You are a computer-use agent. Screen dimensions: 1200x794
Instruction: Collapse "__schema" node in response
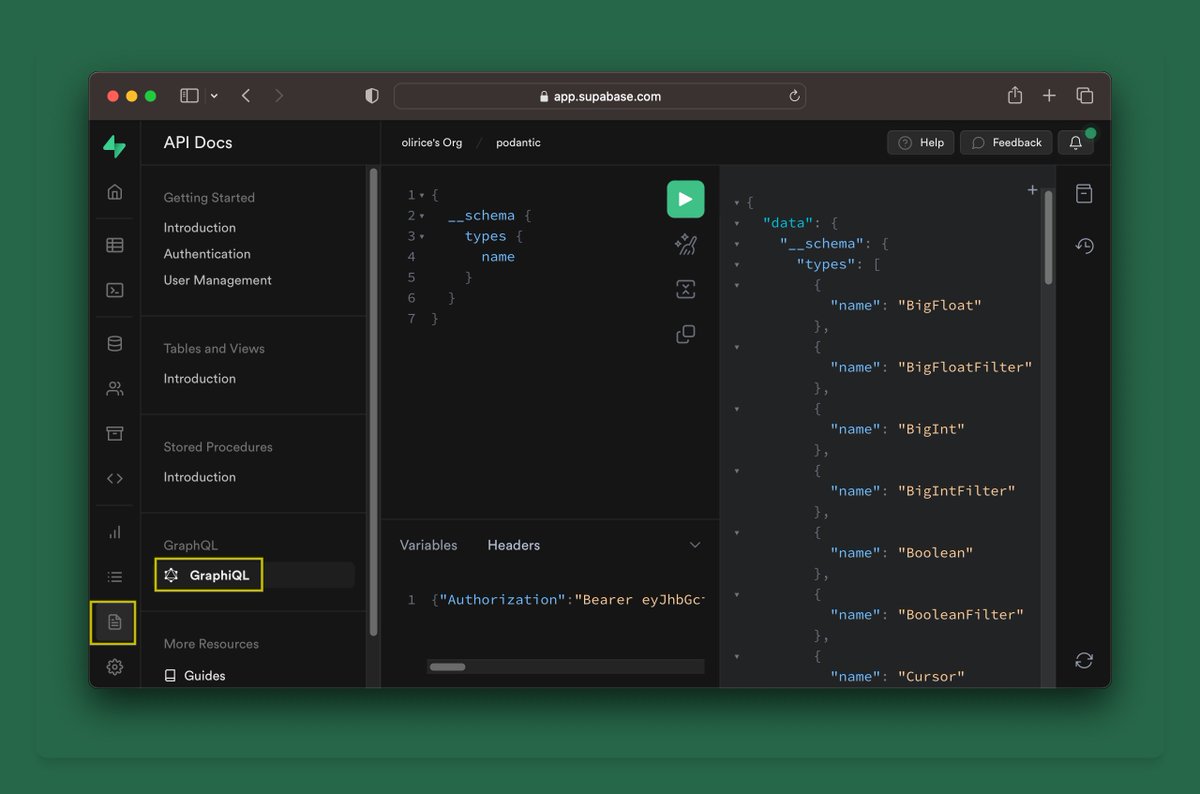[737, 244]
